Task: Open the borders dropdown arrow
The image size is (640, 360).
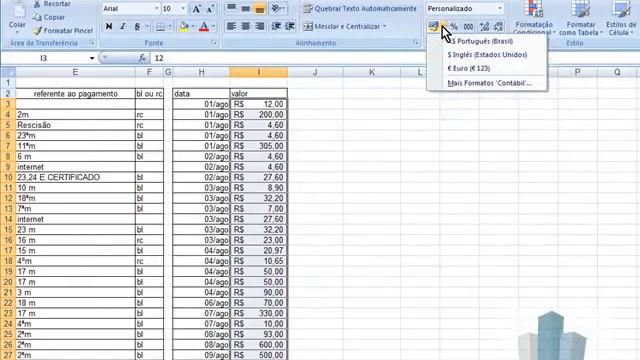Action: click(170, 27)
